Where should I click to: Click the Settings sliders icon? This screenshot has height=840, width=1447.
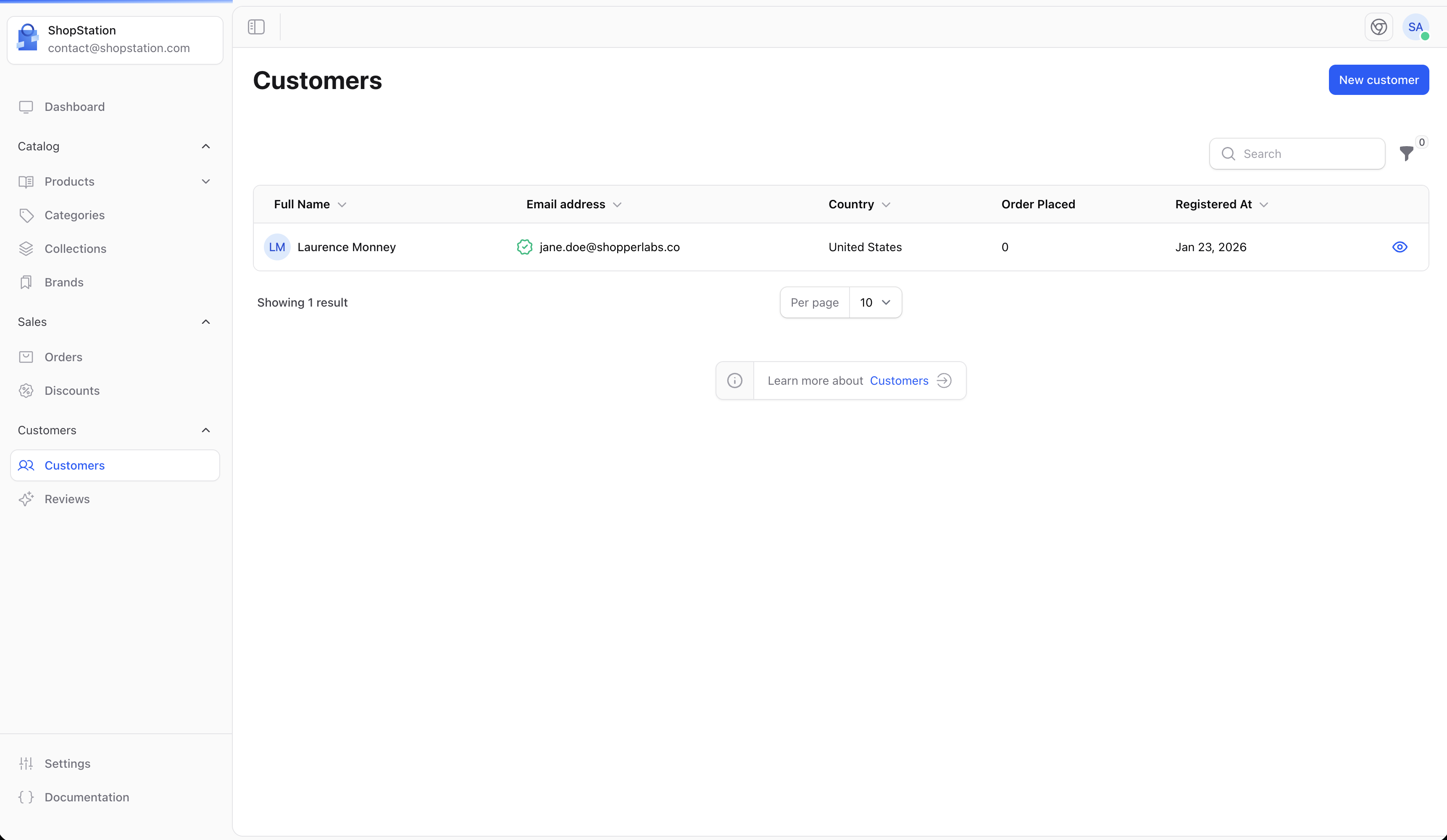point(27,764)
